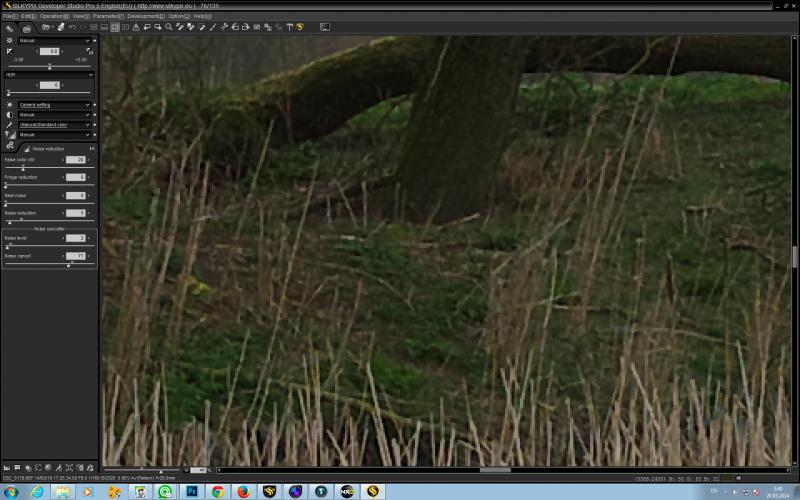Click the white balance icon
This screenshot has width=800, height=500.
tap(9, 105)
